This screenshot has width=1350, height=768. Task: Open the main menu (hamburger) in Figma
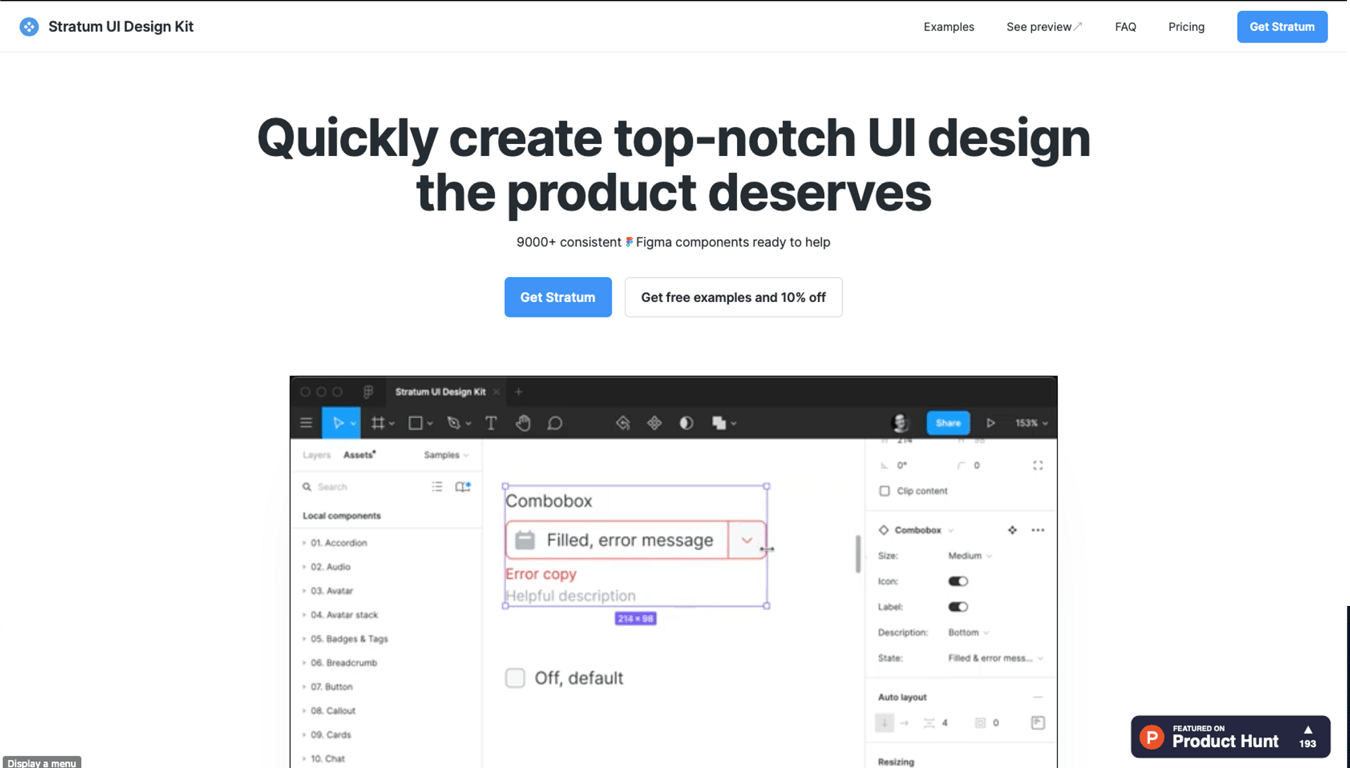point(306,422)
